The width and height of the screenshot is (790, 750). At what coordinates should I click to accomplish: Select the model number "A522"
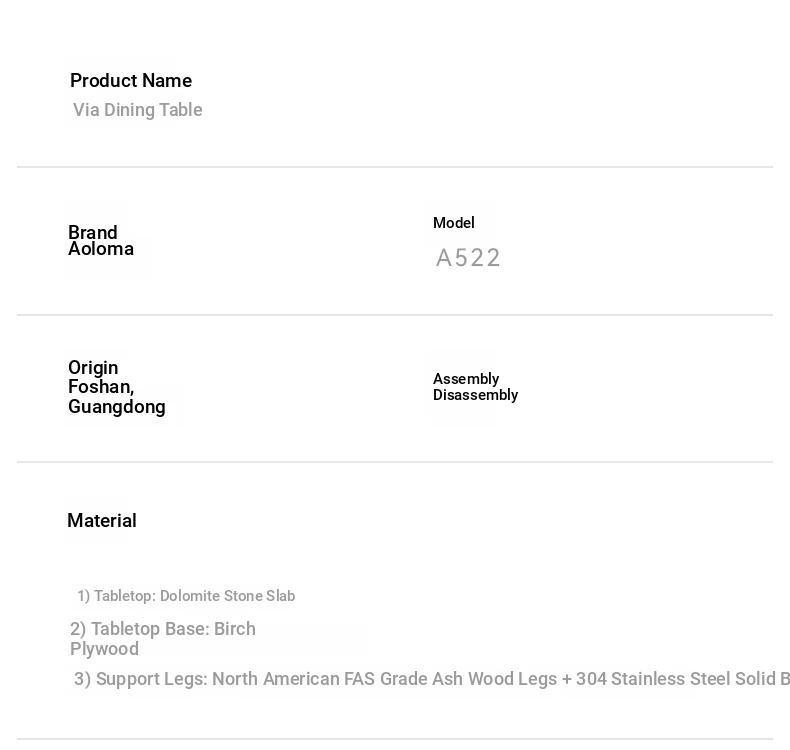(x=468, y=258)
